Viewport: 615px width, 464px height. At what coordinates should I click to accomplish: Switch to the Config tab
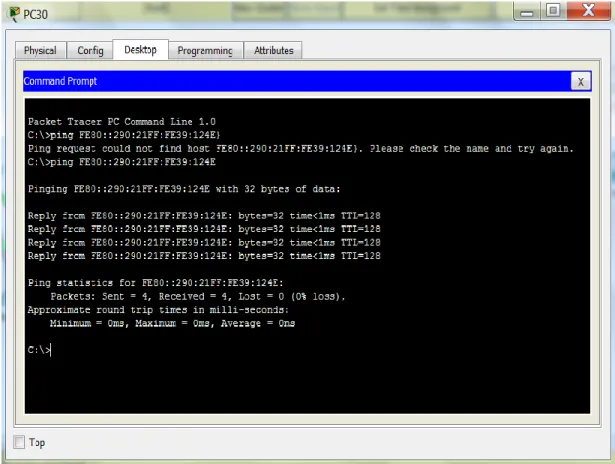click(x=90, y=51)
